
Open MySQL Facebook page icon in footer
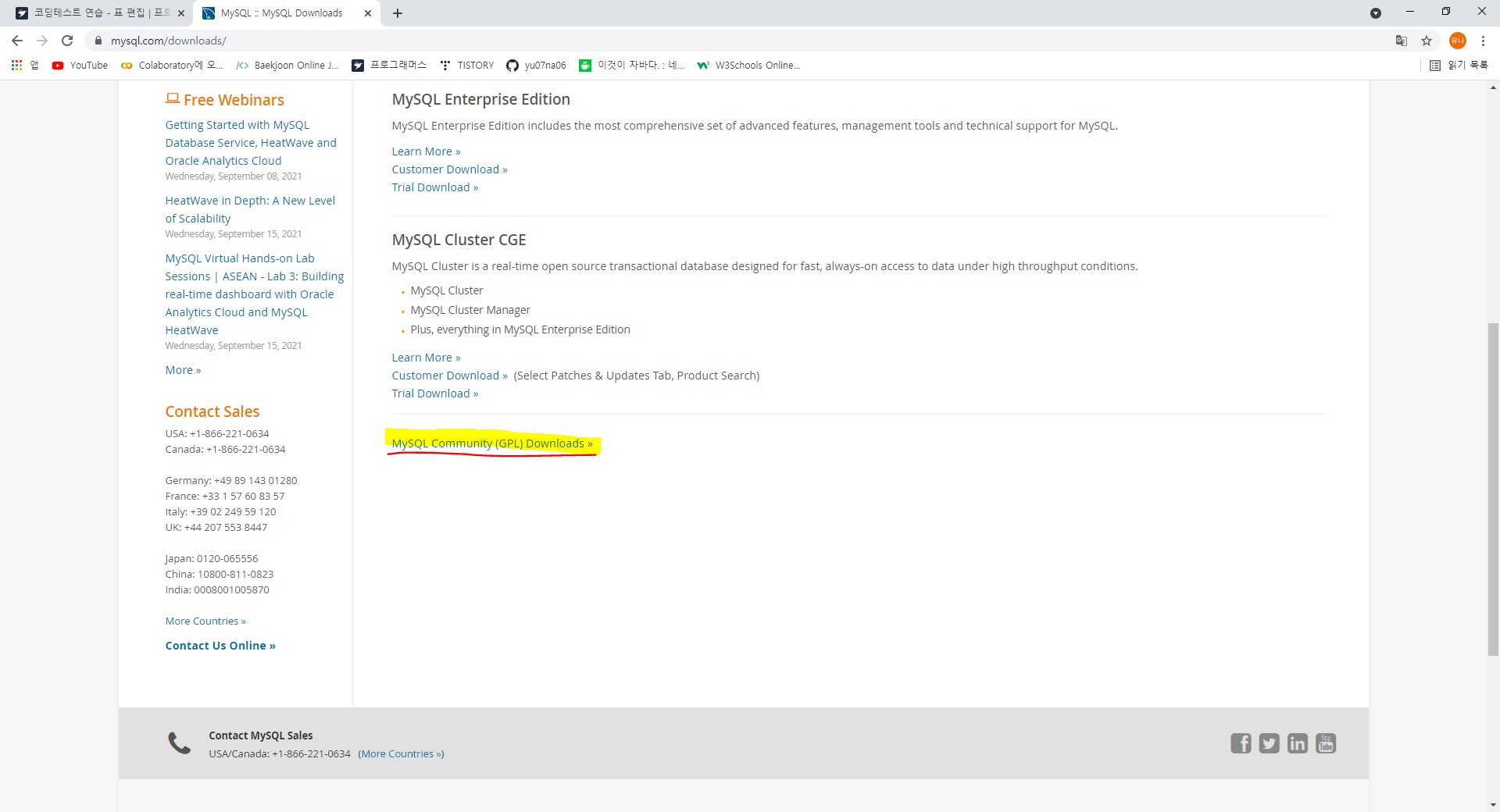click(x=1241, y=743)
